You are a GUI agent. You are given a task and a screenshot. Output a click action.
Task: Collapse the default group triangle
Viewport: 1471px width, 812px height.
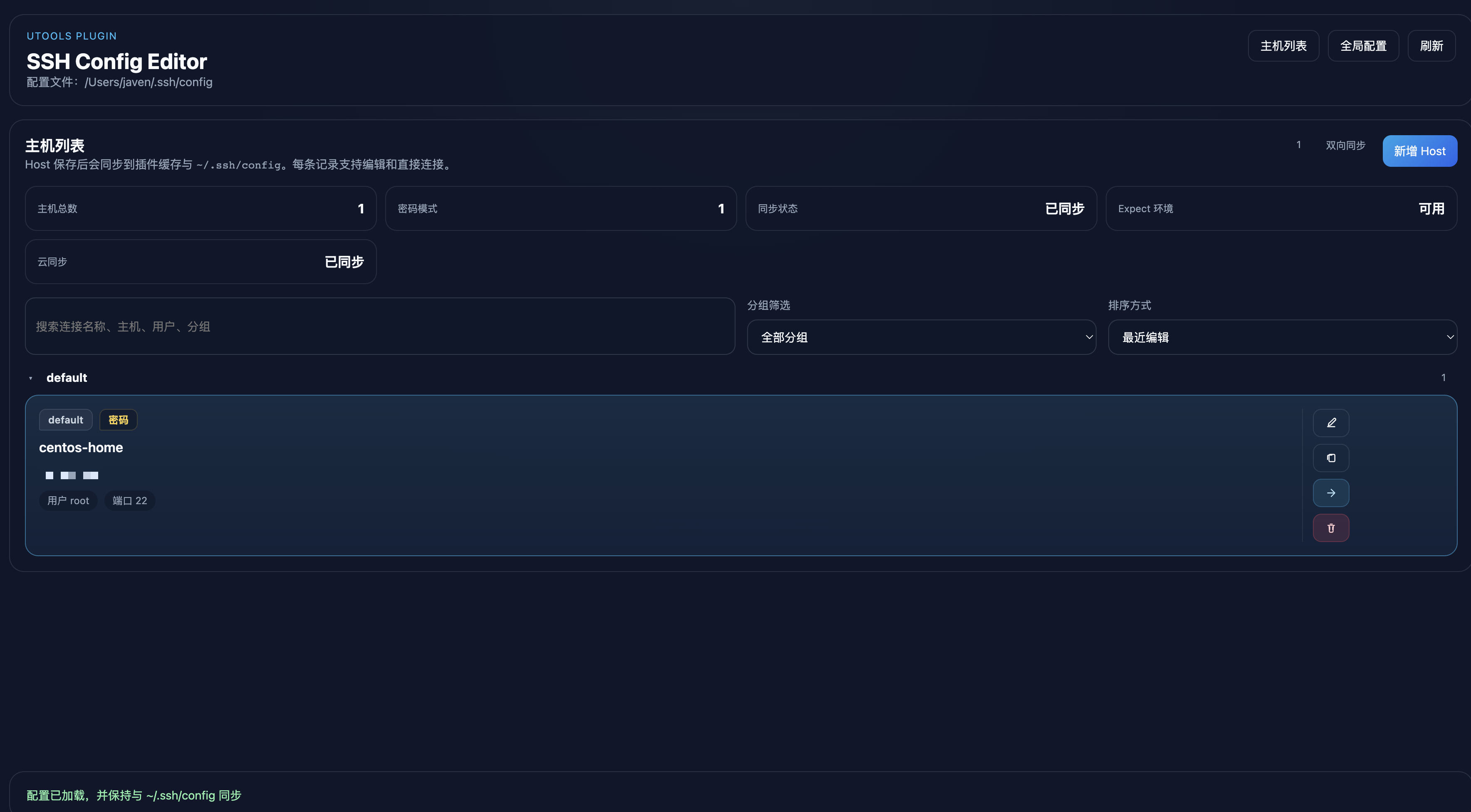(x=31, y=378)
